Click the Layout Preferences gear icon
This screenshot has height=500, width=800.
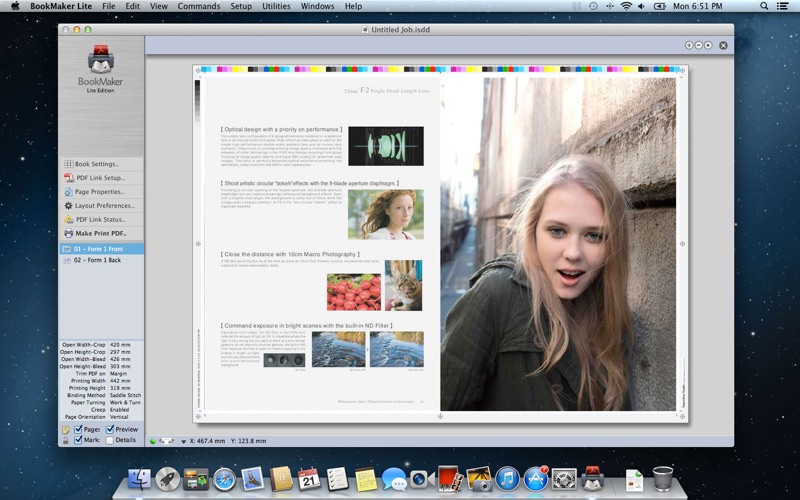pyautogui.click(x=69, y=205)
